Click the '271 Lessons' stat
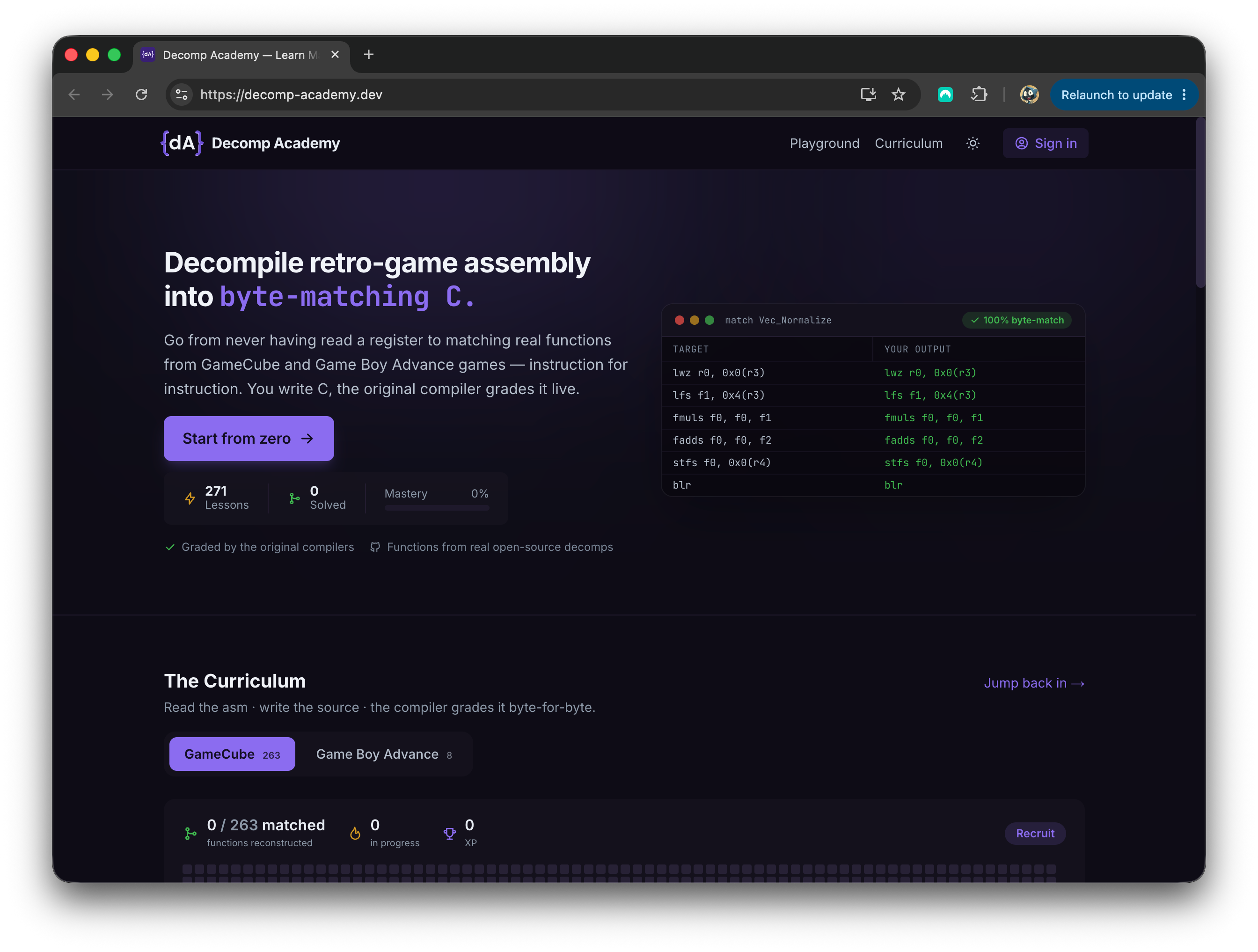The height and width of the screenshot is (952, 1258). pos(217,498)
